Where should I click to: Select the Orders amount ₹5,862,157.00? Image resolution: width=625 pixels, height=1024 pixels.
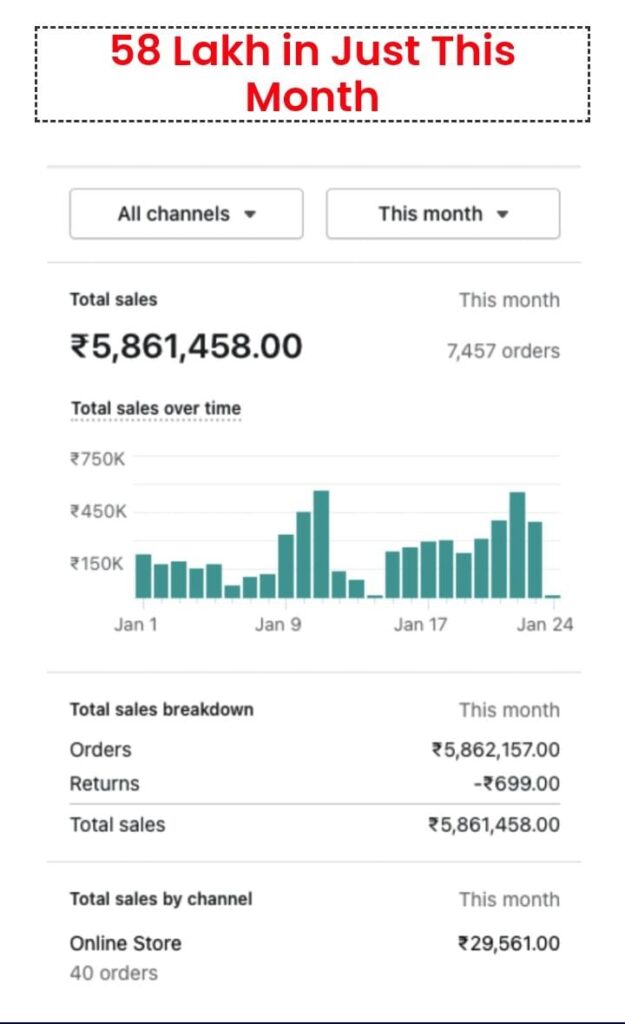pos(495,750)
